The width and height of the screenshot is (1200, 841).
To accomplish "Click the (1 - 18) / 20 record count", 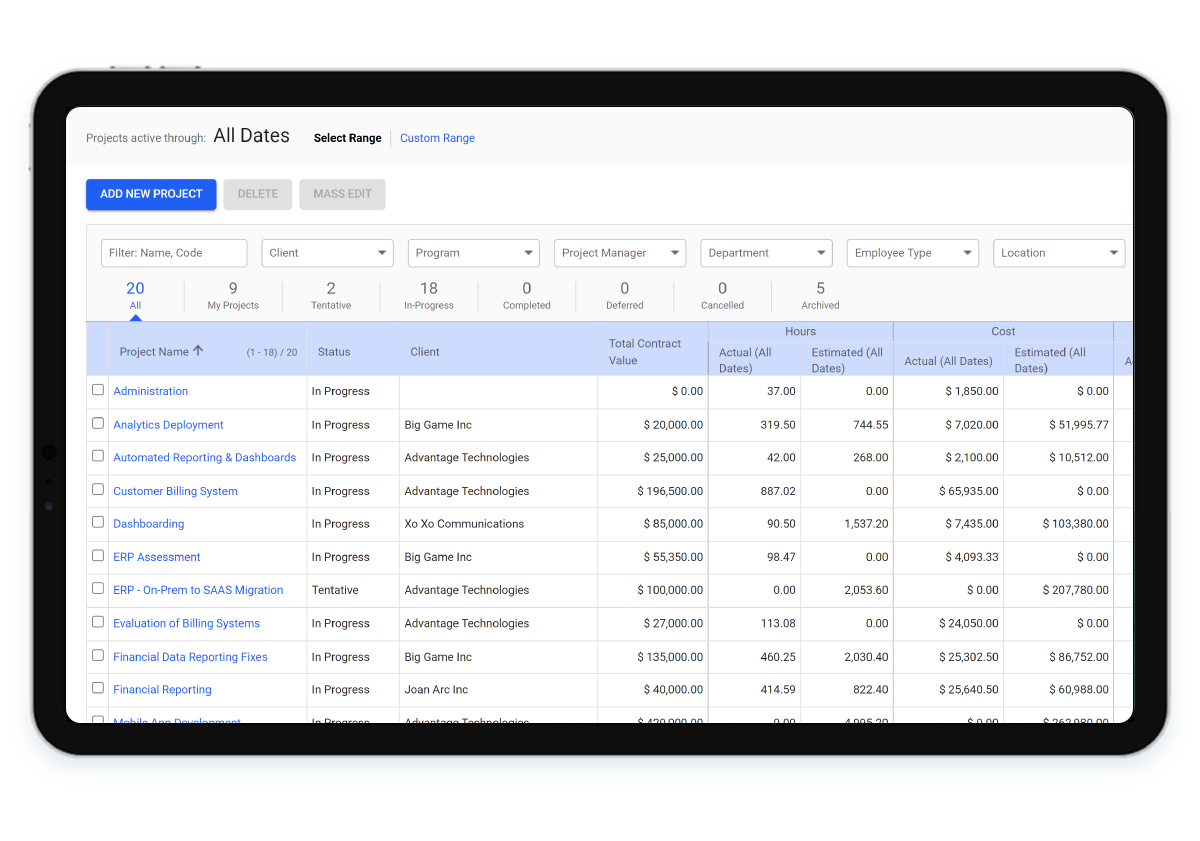I will click(x=272, y=352).
